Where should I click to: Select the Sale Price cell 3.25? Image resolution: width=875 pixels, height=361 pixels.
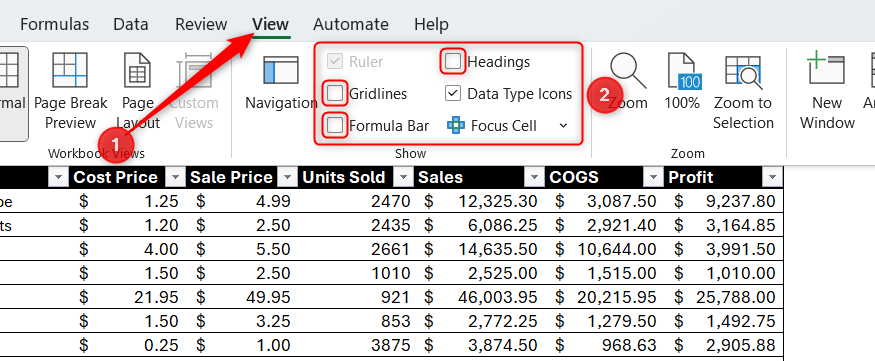click(242, 321)
